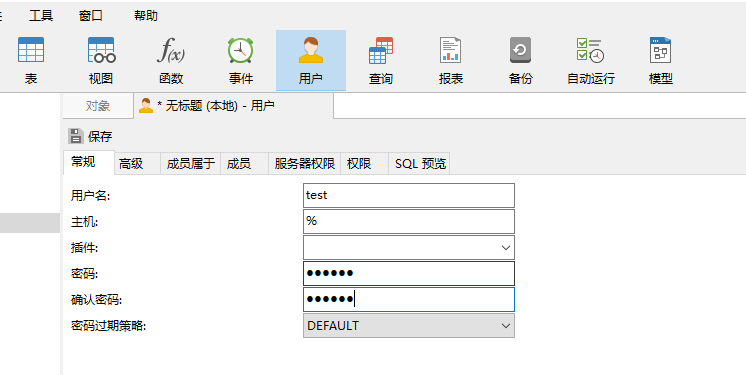Open the 帮助 menu
The width and height of the screenshot is (746, 375).
[x=146, y=16]
